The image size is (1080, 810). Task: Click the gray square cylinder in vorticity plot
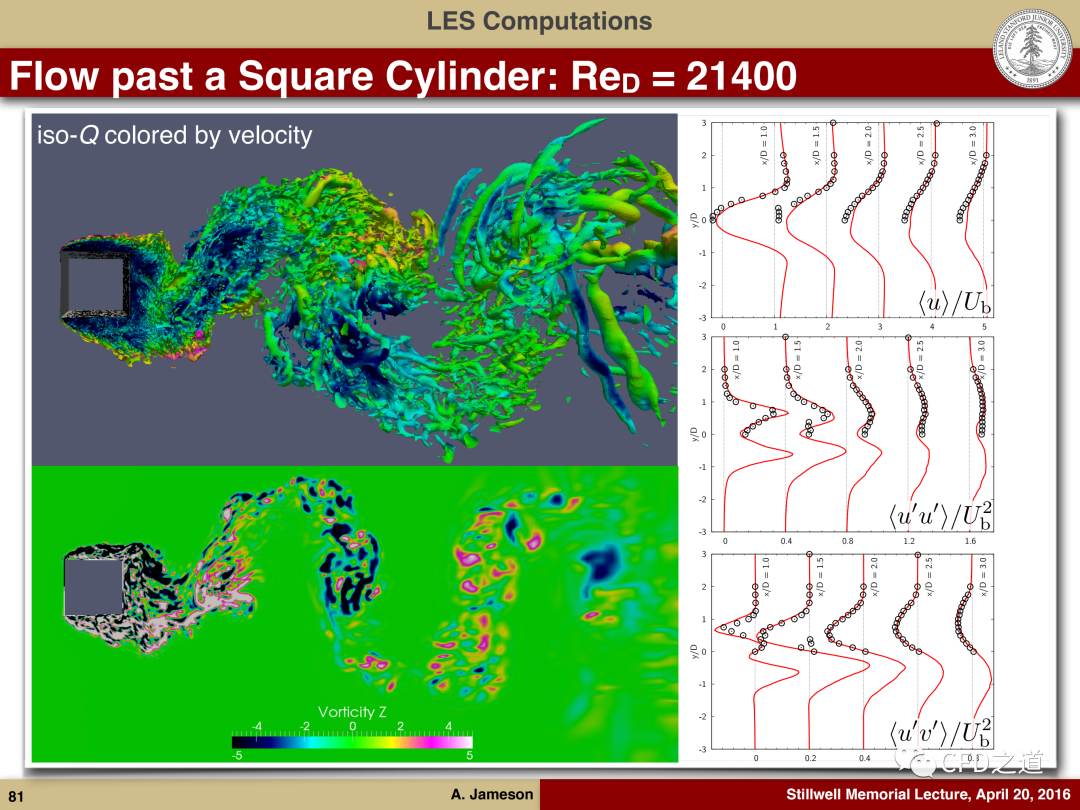[94, 587]
